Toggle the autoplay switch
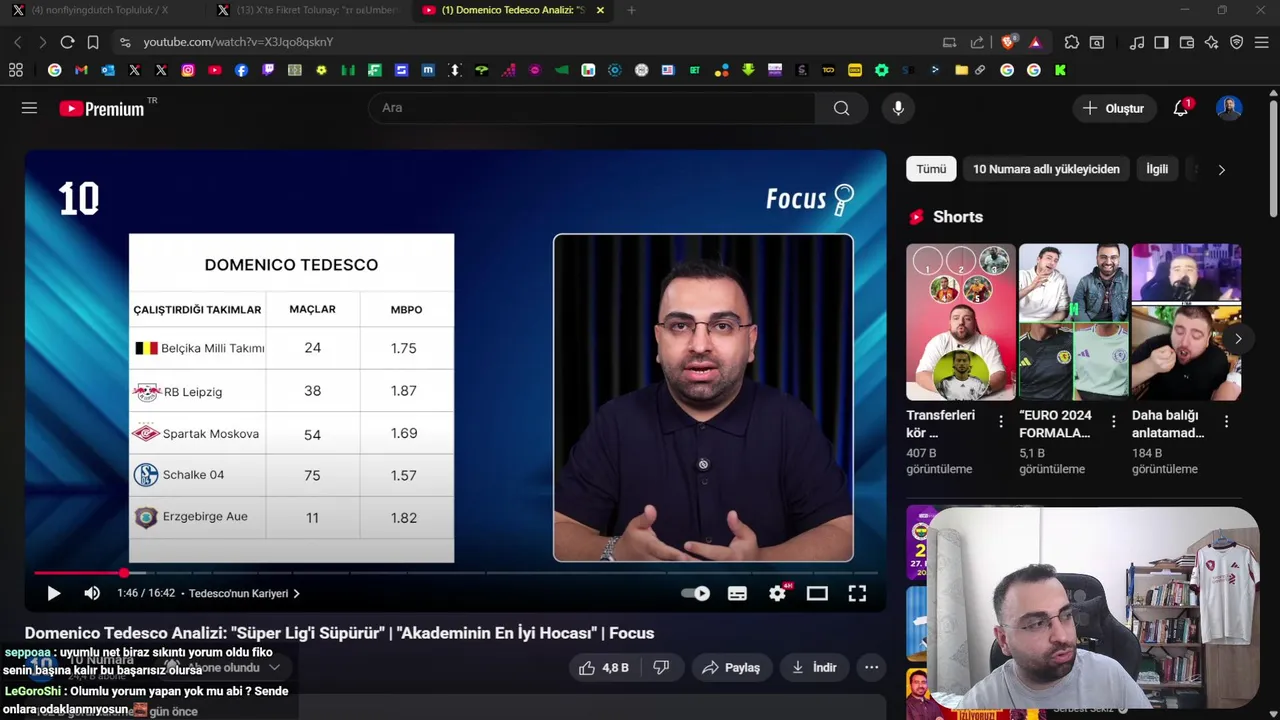Image resolution: width=1280 pixels, height=720 pixels. click(696, 593)
